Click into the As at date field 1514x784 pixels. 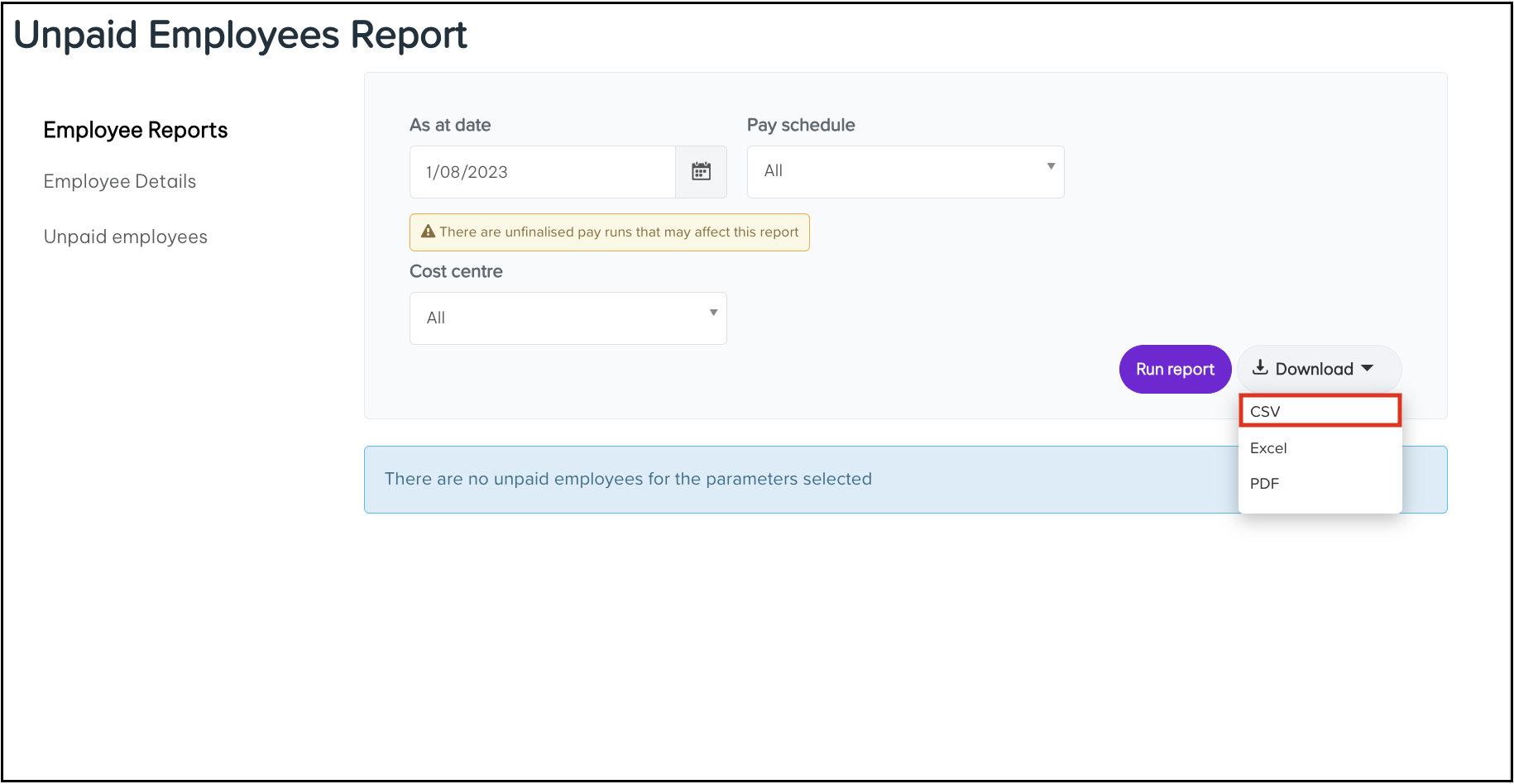pyautogui.click(x=542, y=172)
